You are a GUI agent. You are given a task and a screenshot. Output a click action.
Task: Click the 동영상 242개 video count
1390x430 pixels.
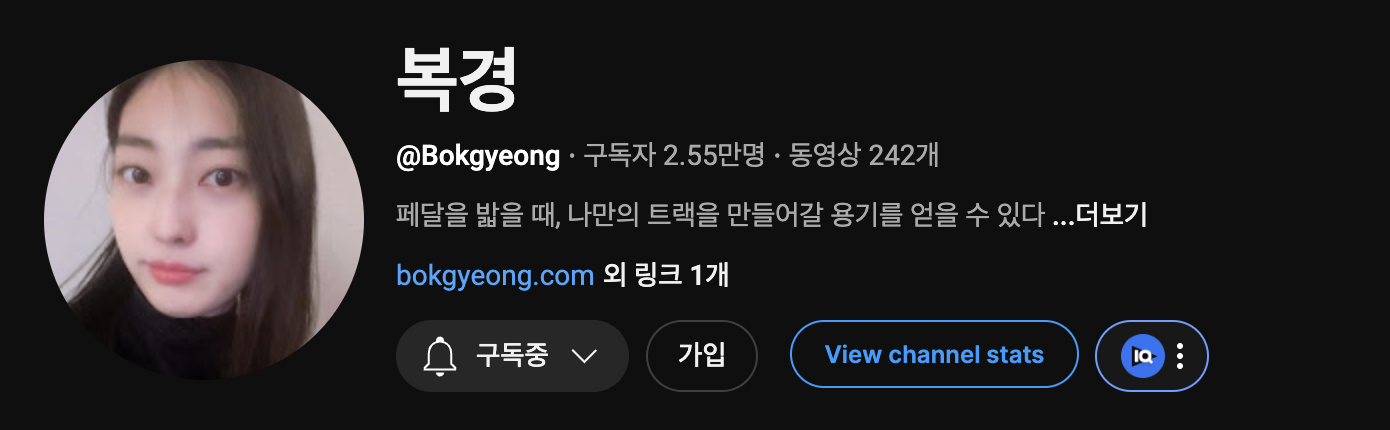click(864, 156)
